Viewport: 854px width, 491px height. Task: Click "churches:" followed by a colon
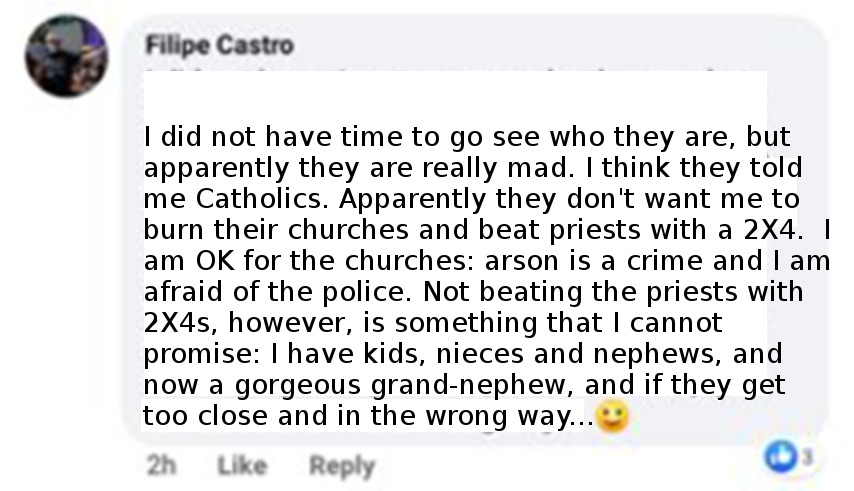pyautogui.click(x=410, y=261)
